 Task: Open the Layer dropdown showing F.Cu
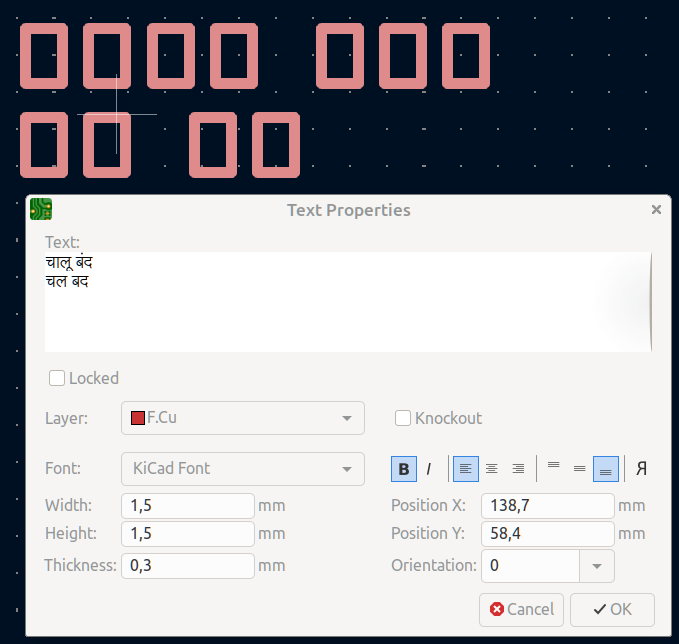point(242,418)
